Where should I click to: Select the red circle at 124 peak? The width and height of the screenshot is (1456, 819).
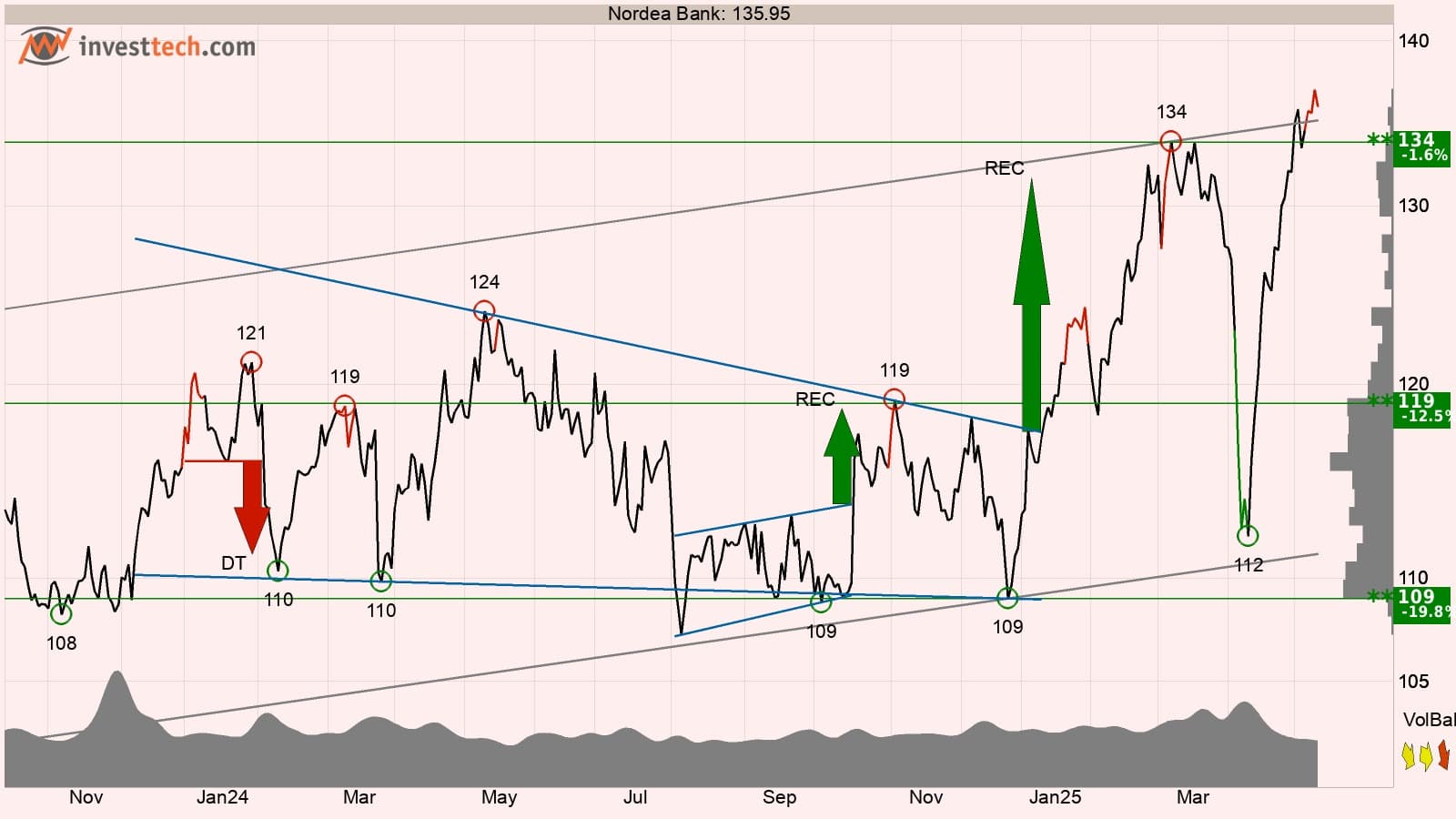point(484,310)
